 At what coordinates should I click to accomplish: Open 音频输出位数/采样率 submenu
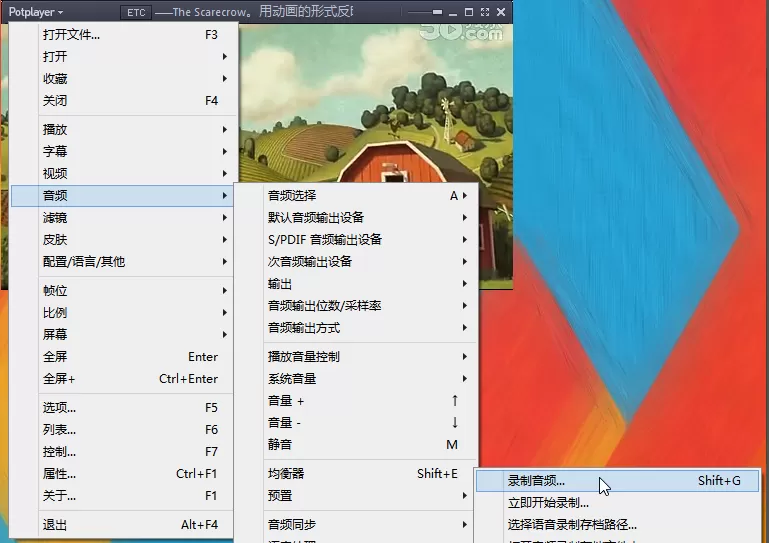click(357, 306)
